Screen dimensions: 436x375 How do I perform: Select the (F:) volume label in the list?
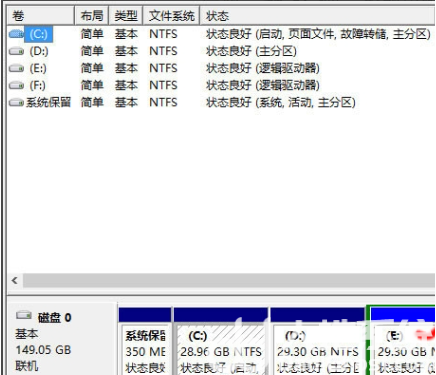click(38, 85)
